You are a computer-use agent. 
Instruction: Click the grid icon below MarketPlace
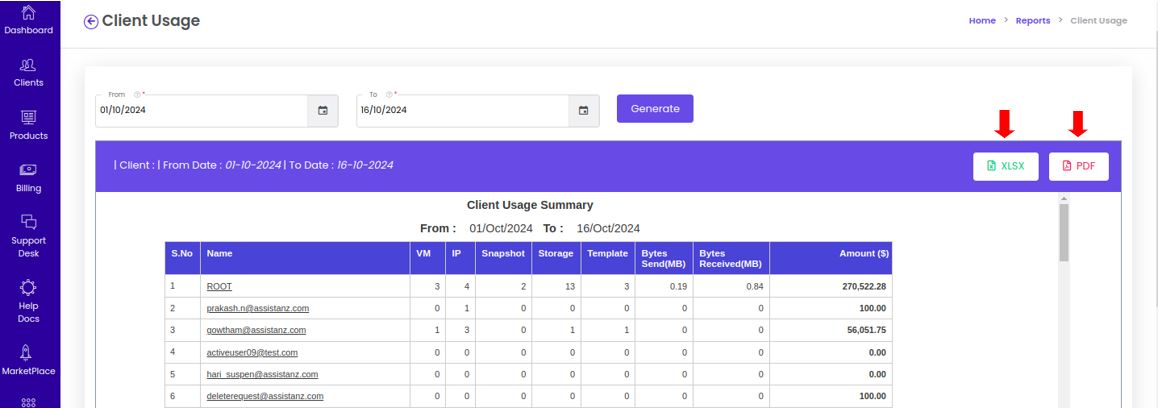point(28,402)
